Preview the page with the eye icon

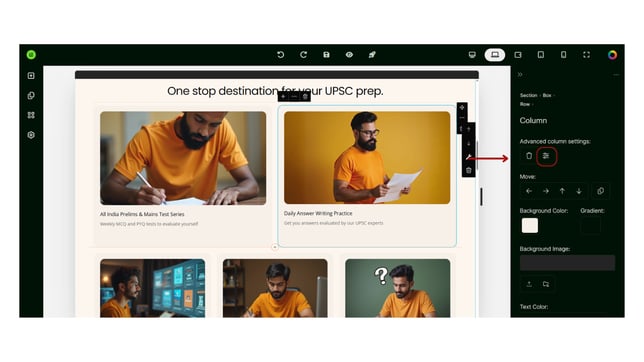pos(349,55)
